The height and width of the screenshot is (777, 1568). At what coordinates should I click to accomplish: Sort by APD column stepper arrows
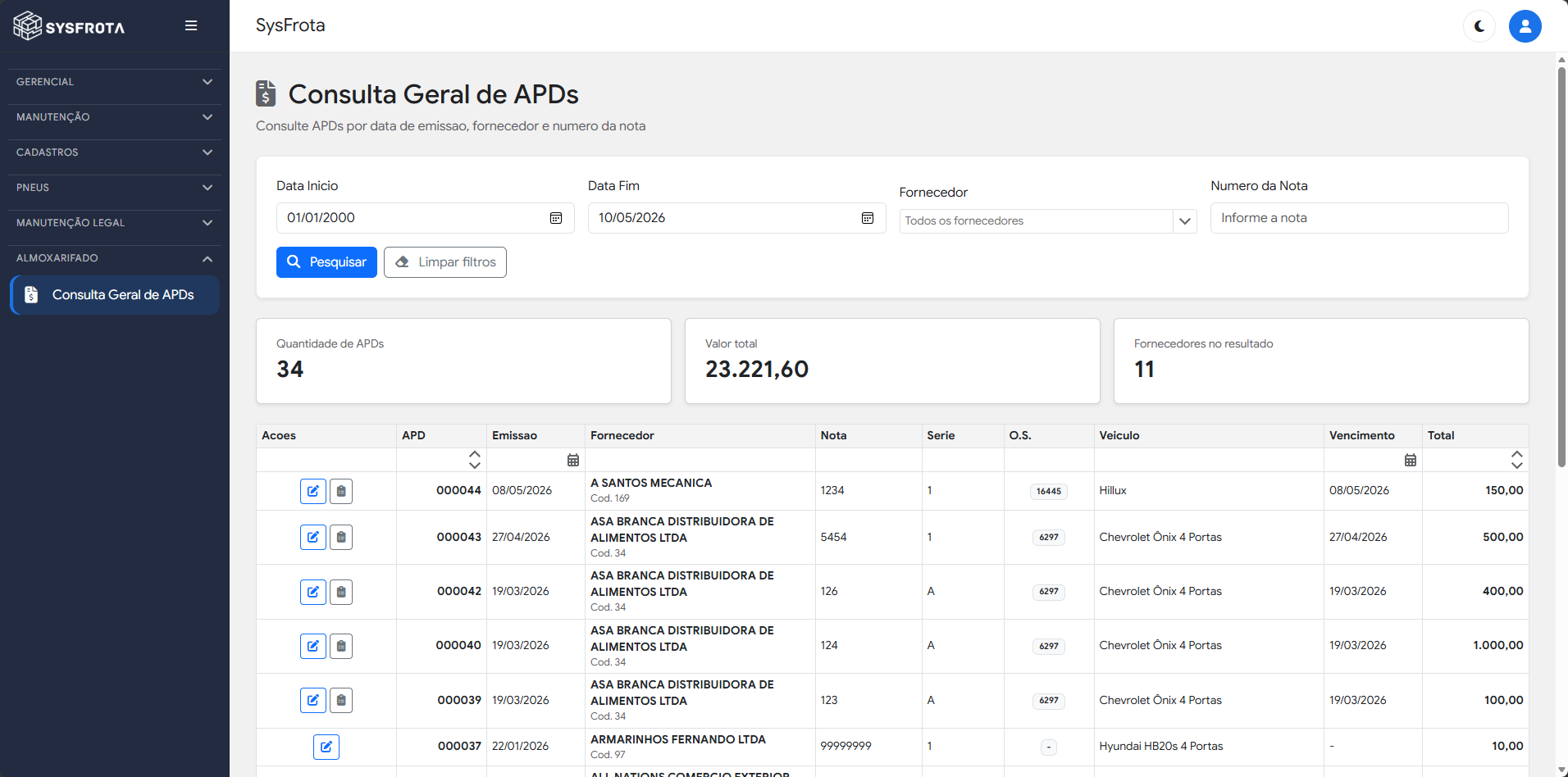point(475,460)
